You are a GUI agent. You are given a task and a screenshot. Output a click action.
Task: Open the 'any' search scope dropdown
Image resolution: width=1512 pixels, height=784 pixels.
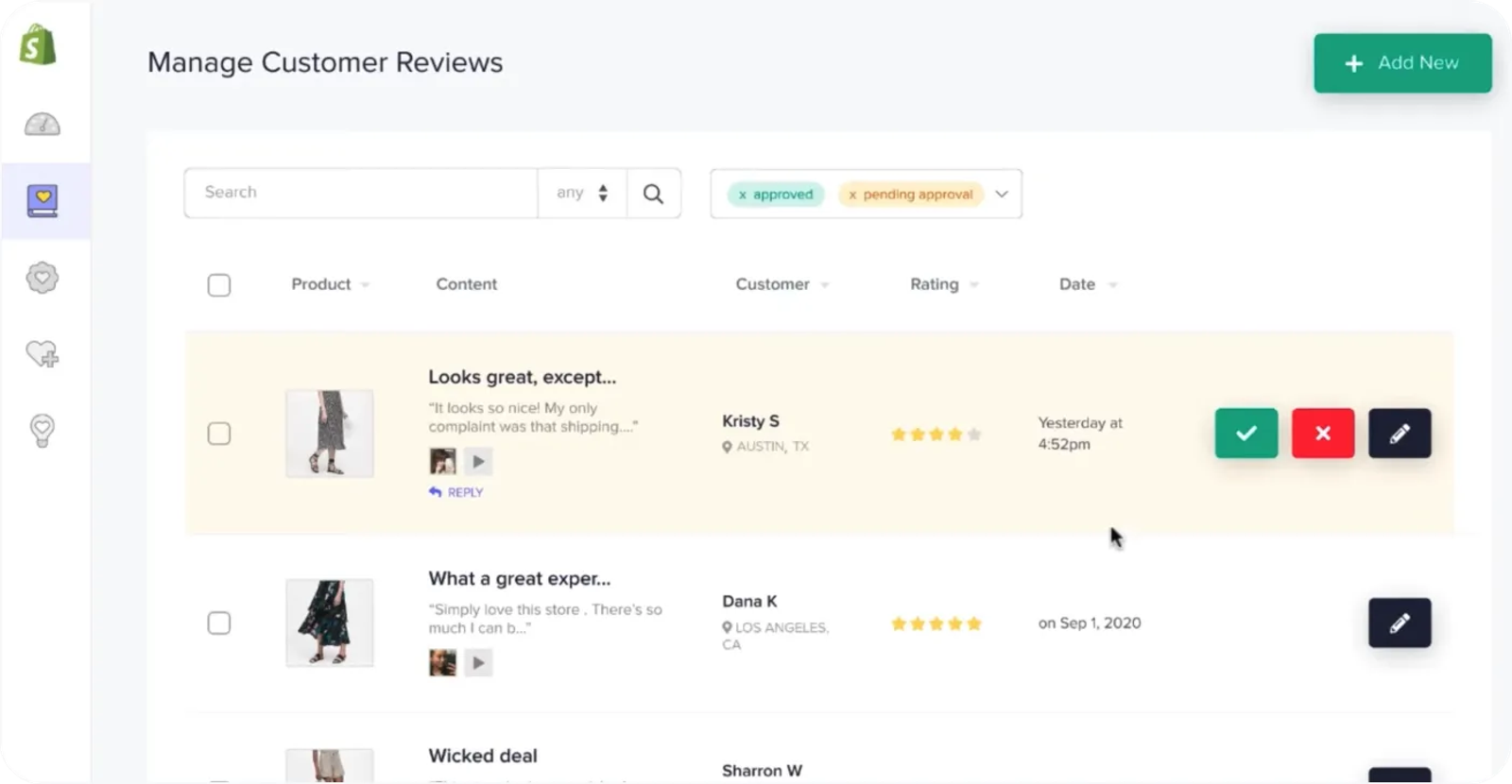point(582,193)
